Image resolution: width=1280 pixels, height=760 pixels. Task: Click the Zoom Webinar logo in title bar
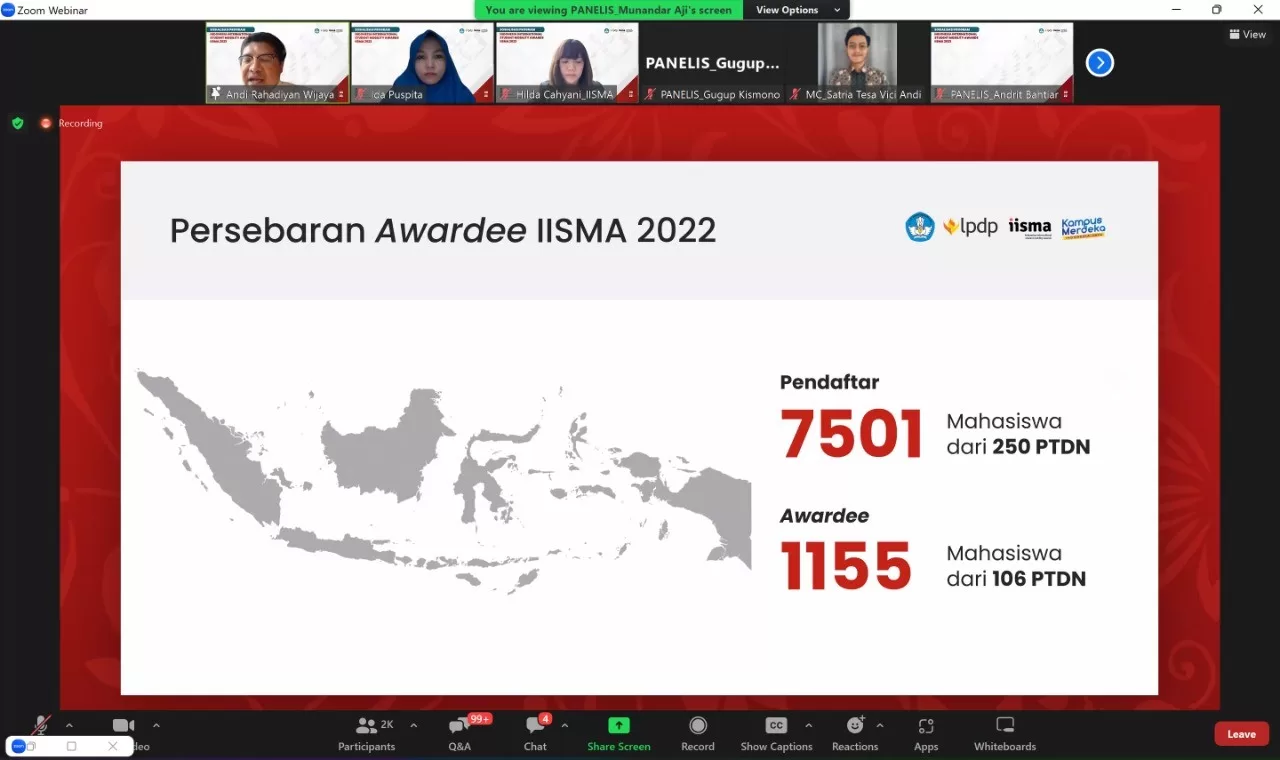pos(8,10)
